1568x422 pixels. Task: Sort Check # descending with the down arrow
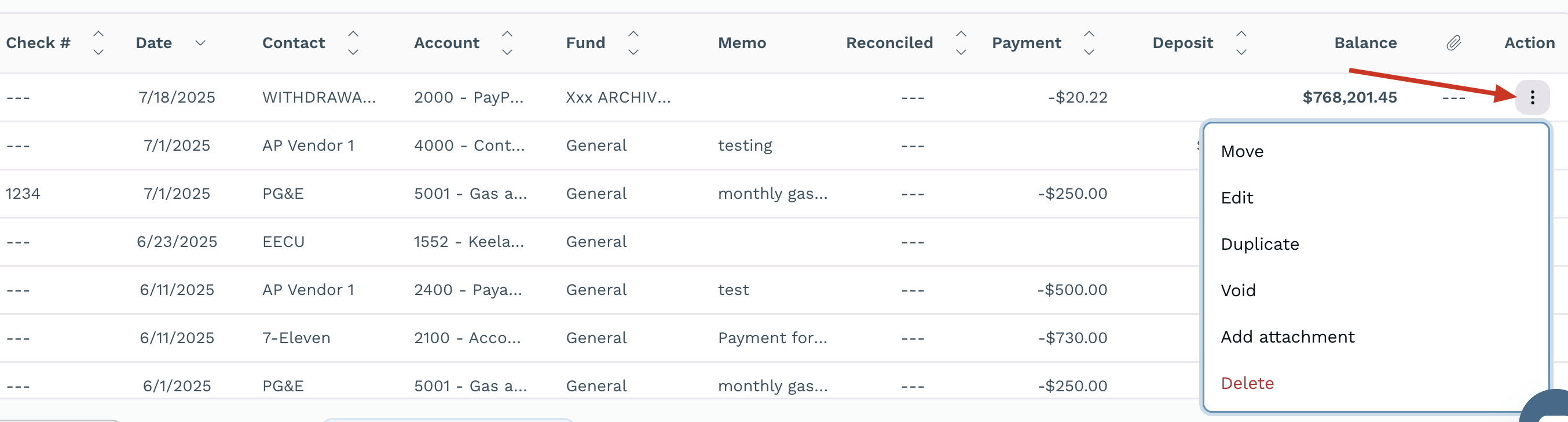pos(98,52)
